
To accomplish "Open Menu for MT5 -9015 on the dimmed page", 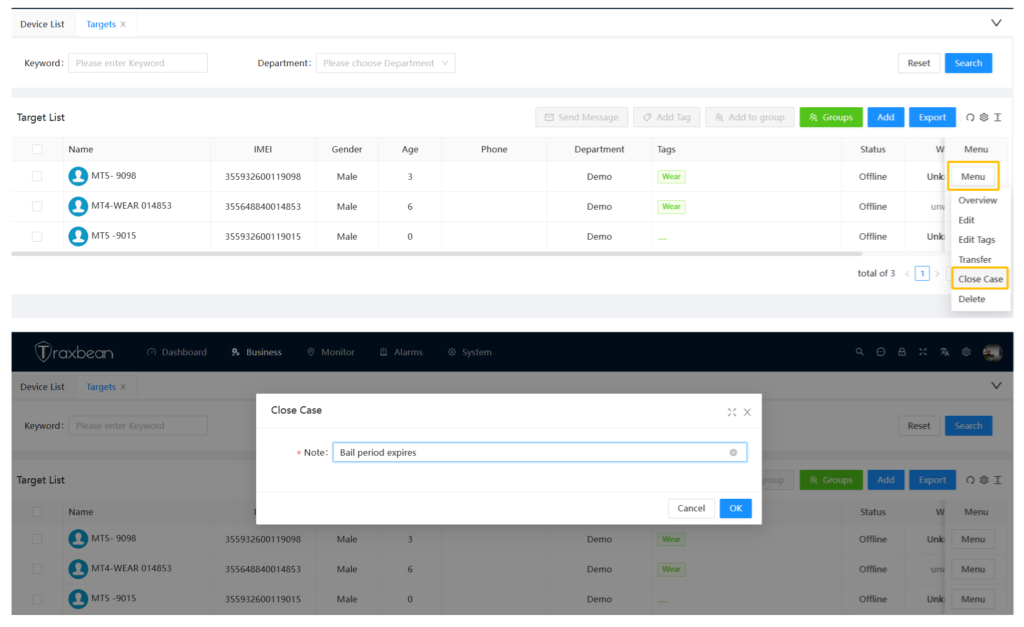I will tap(973, 599).
